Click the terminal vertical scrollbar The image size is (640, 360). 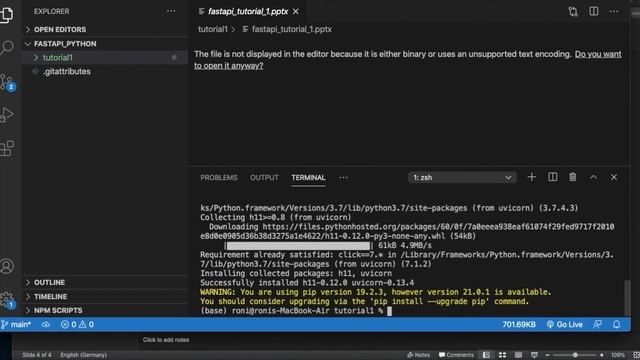(x=627, y=298)
